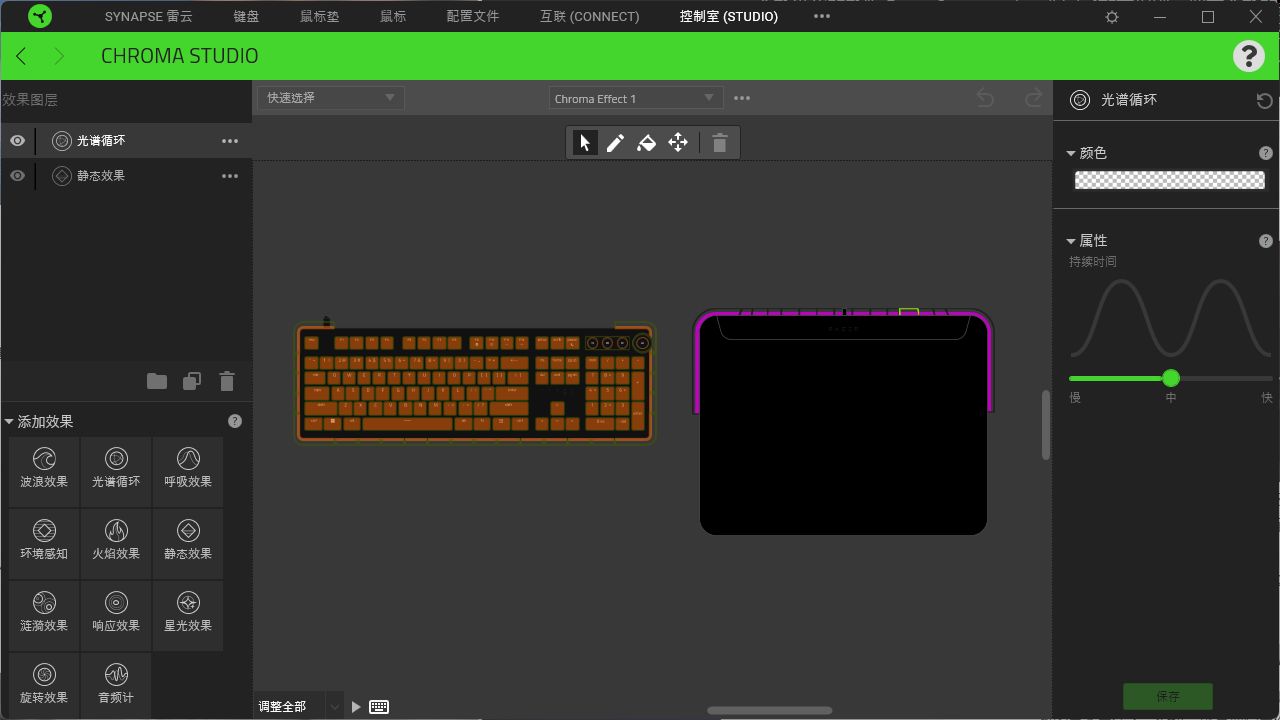This screenshot has height=720, width=1280.
Task: Open the 快速选择 dropdown
Action: [x=330, y=97]
